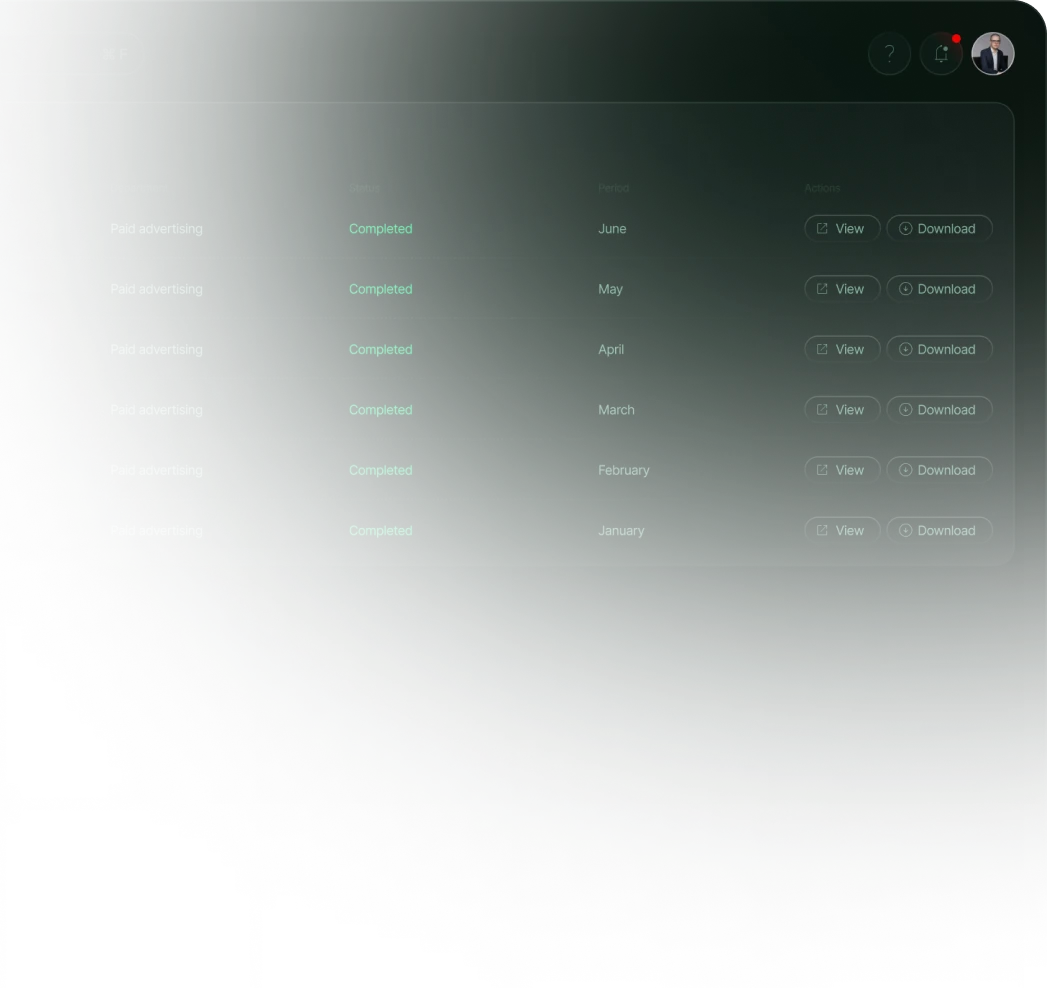View the June report
The image size is (1047, 988).
coord(842,228)
